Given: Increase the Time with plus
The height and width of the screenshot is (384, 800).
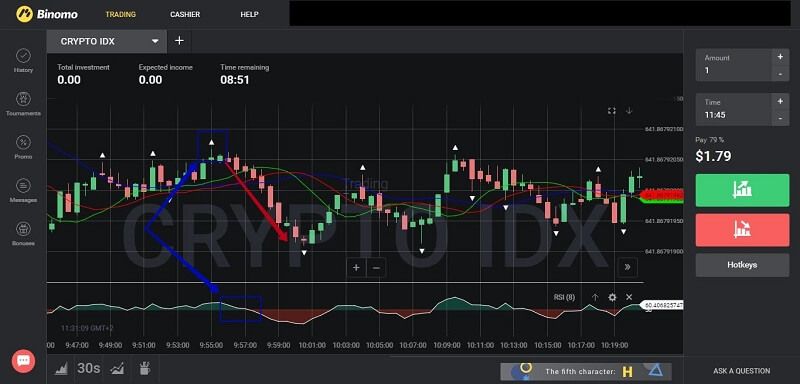Looking at the screenshot, I should pos(780,101).
